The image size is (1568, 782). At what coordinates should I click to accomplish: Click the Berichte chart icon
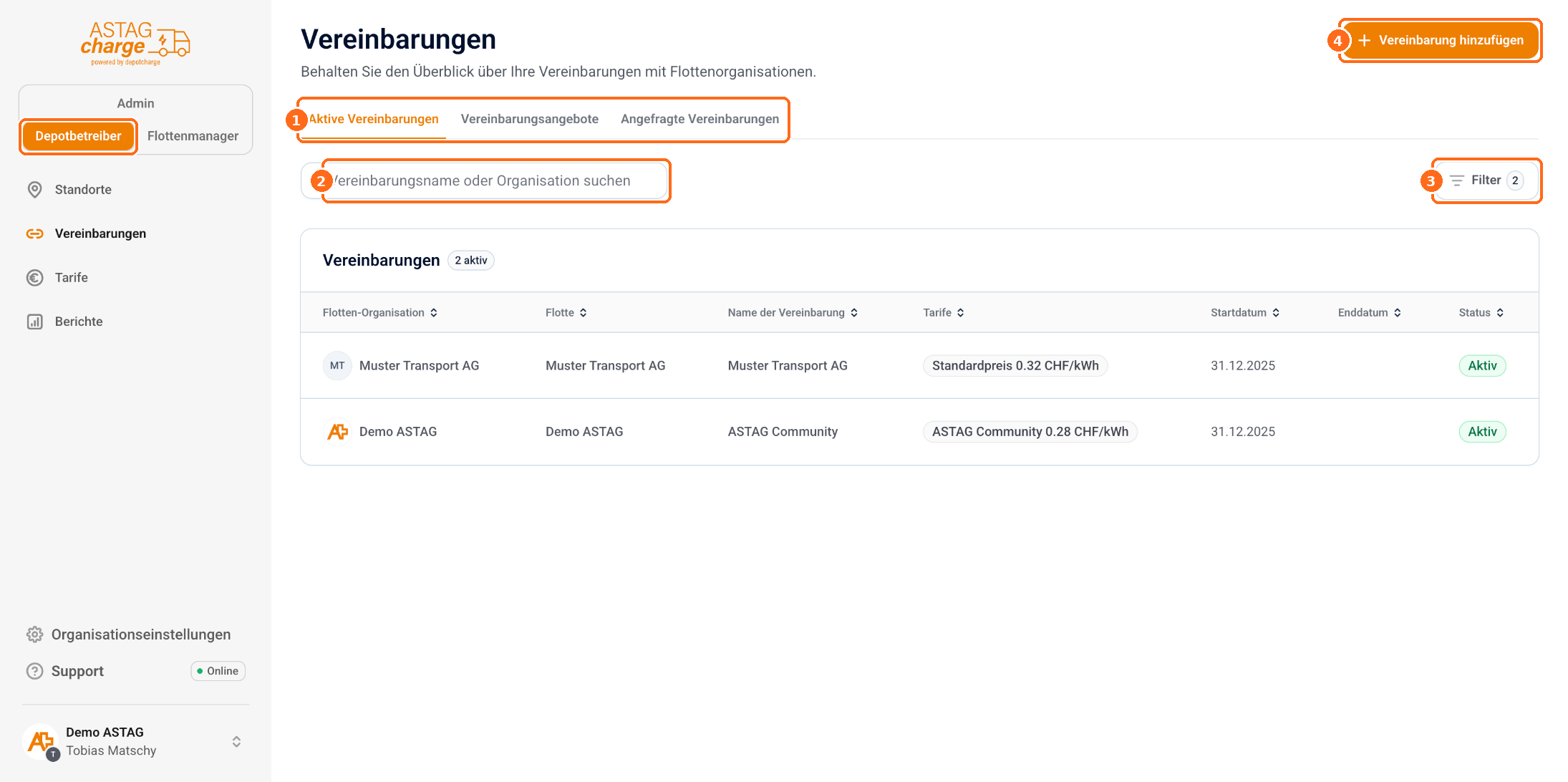click(34, 322)
